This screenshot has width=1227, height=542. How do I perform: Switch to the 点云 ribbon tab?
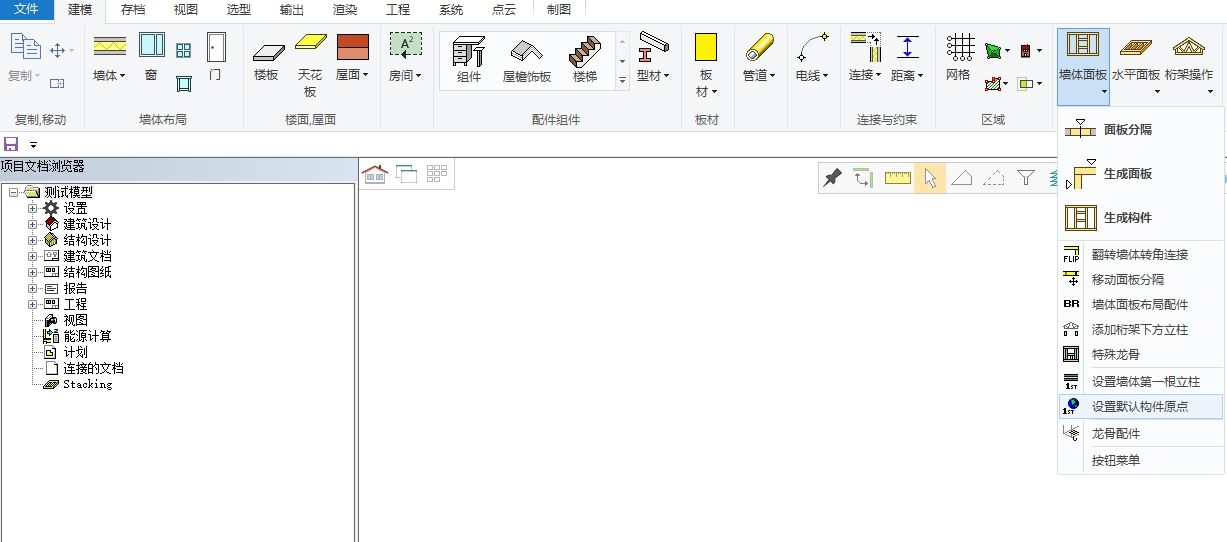tap(504, 9)
